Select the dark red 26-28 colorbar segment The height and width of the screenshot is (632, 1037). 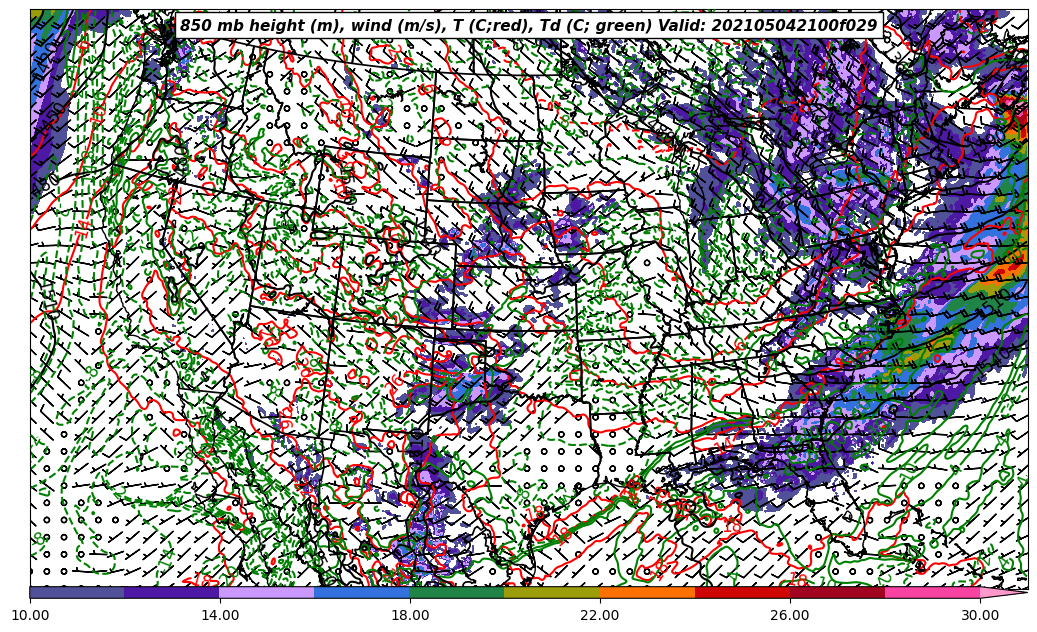(x=837, y=592)
